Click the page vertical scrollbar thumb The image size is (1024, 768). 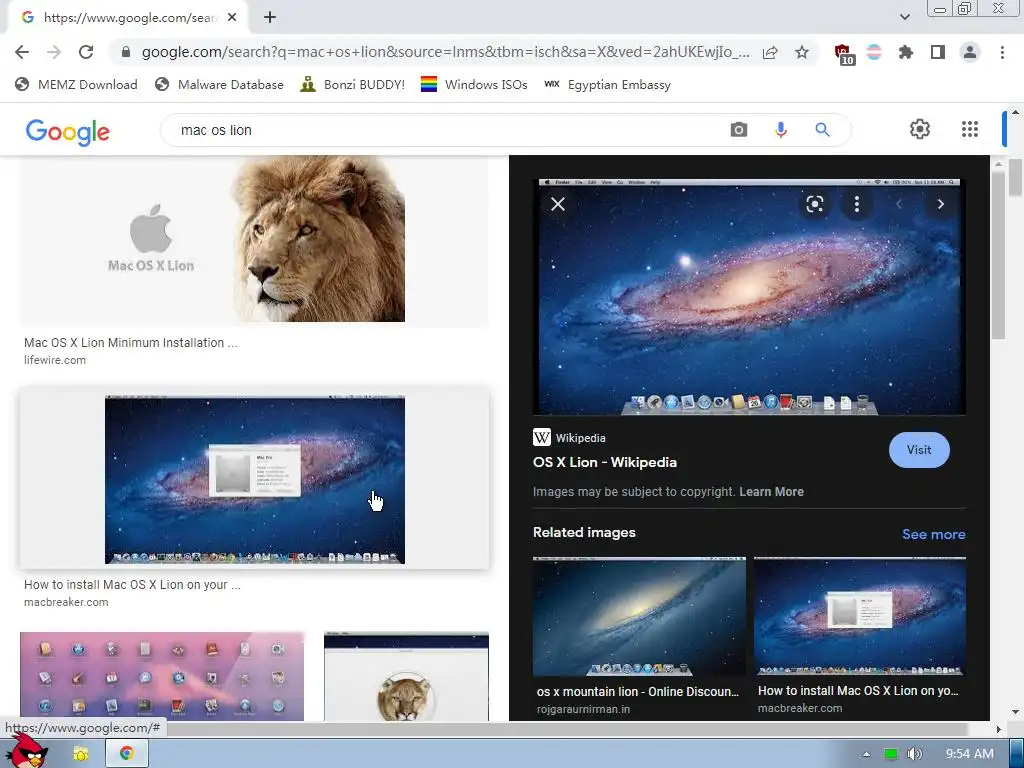click(1016, 176)
